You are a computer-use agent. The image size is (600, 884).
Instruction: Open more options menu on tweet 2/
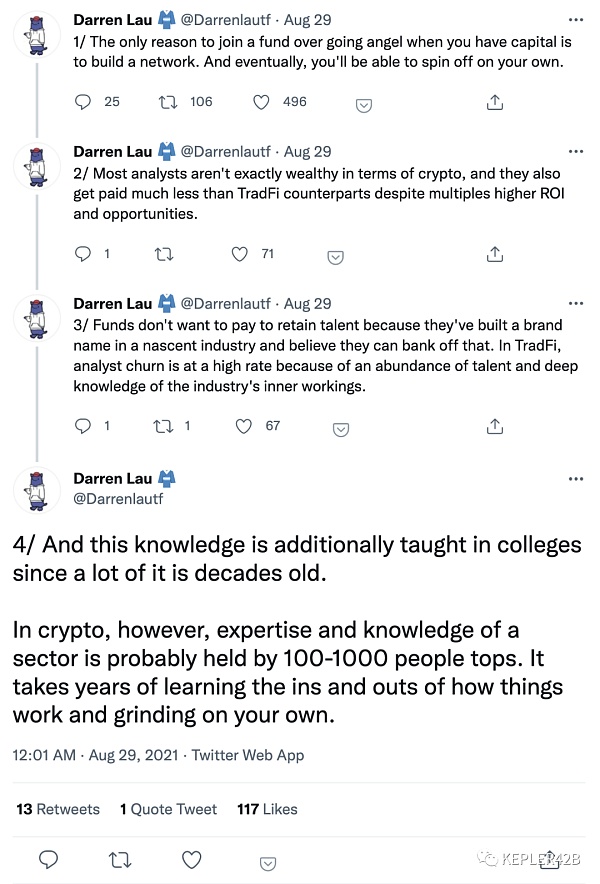pos(575,151)
